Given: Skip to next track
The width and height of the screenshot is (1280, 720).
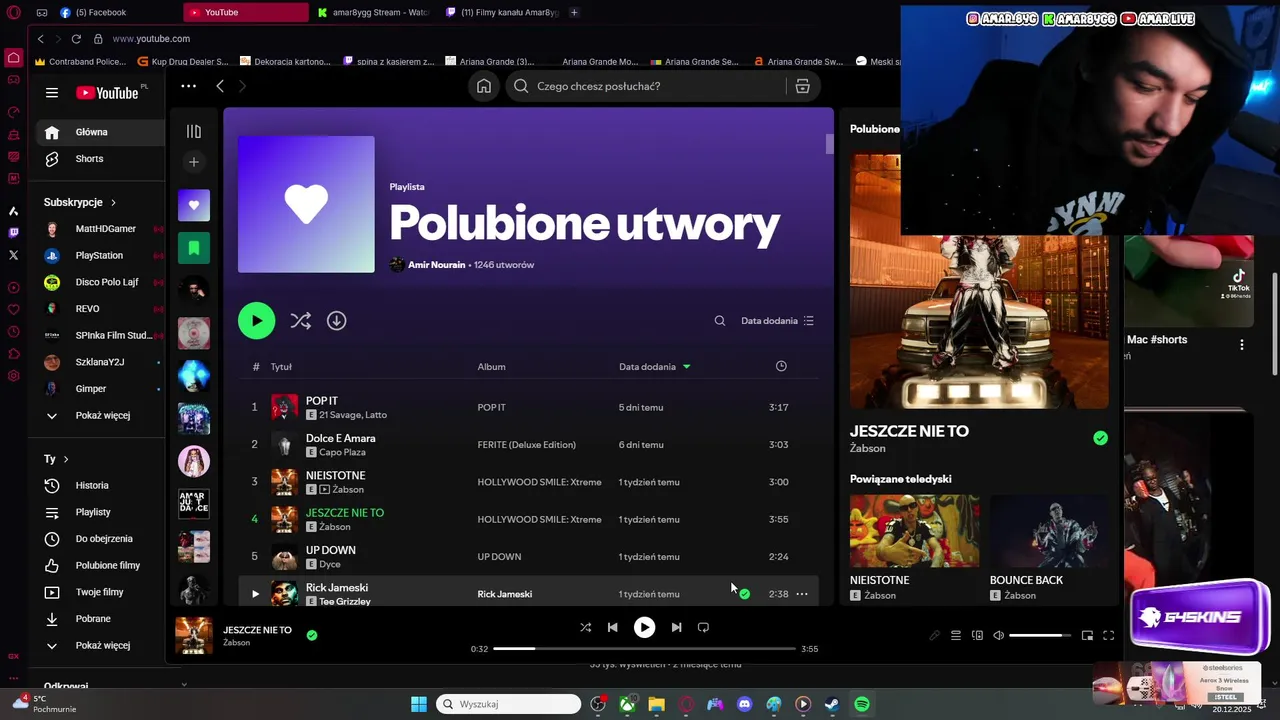Looking at the screenshot, I should (x=676, y=627).
